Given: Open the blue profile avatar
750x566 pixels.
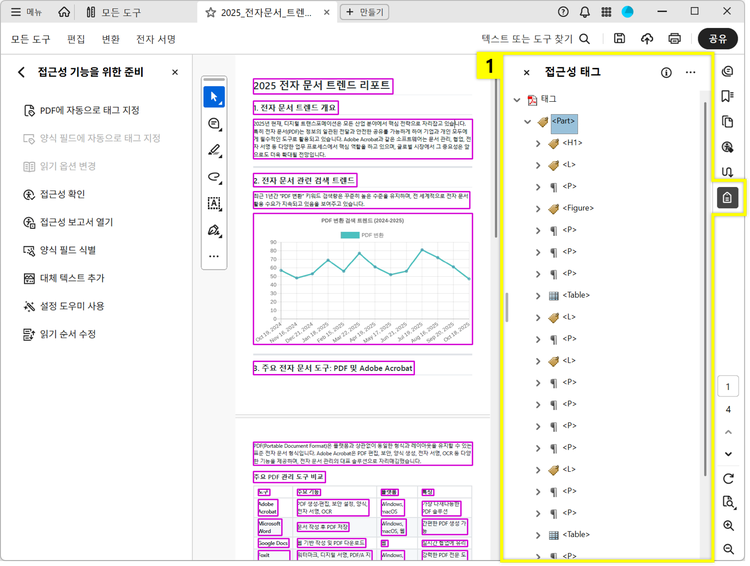Looking at the screenshot, I should point(628,12).
